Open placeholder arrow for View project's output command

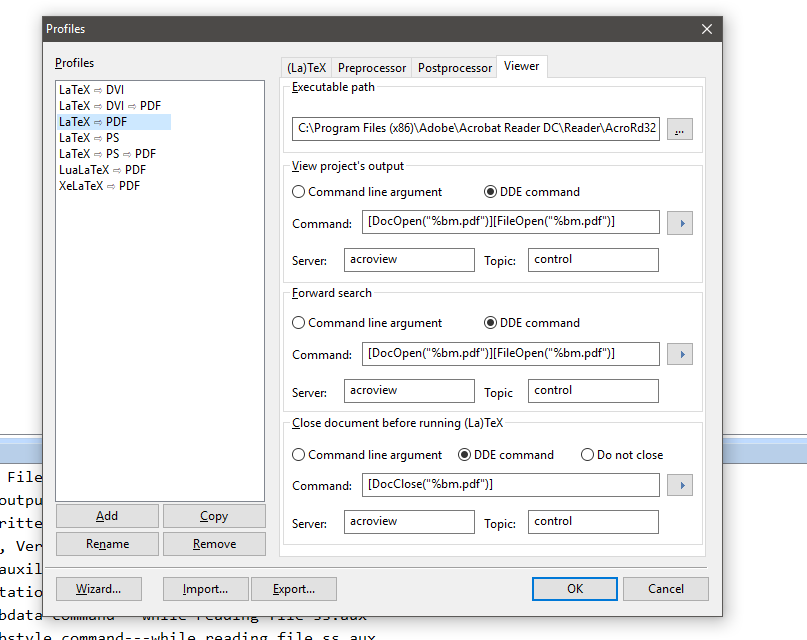click(x=680, y=222)
